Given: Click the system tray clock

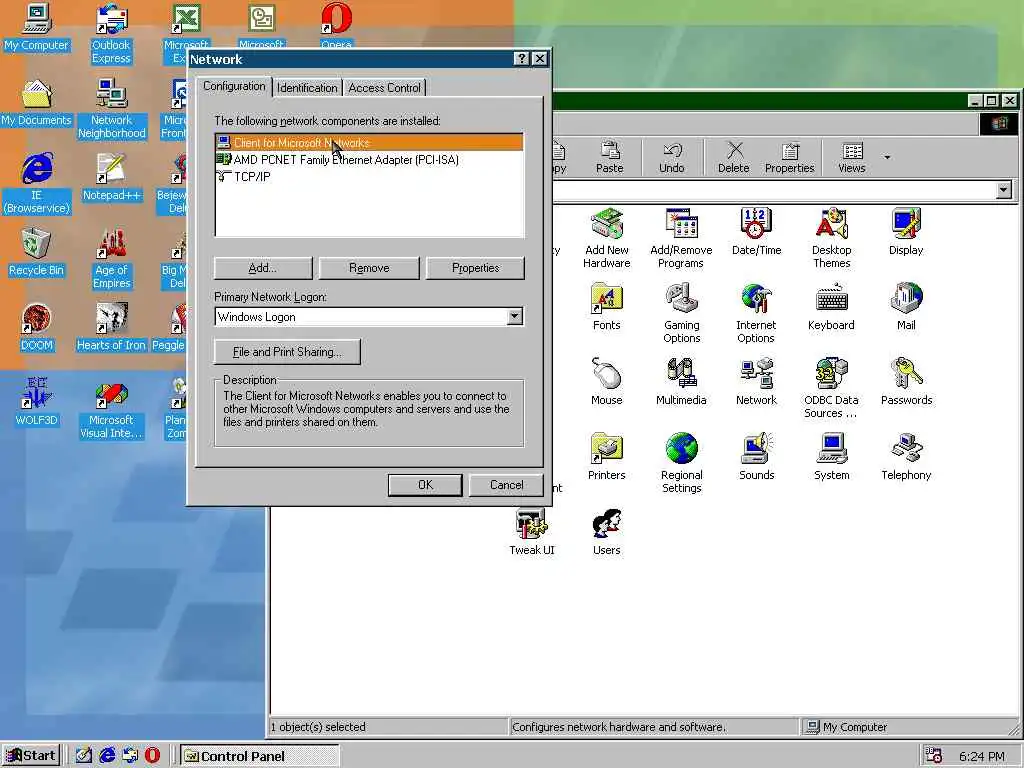Looking at the screenshot, I should click(x=982, y=756).
